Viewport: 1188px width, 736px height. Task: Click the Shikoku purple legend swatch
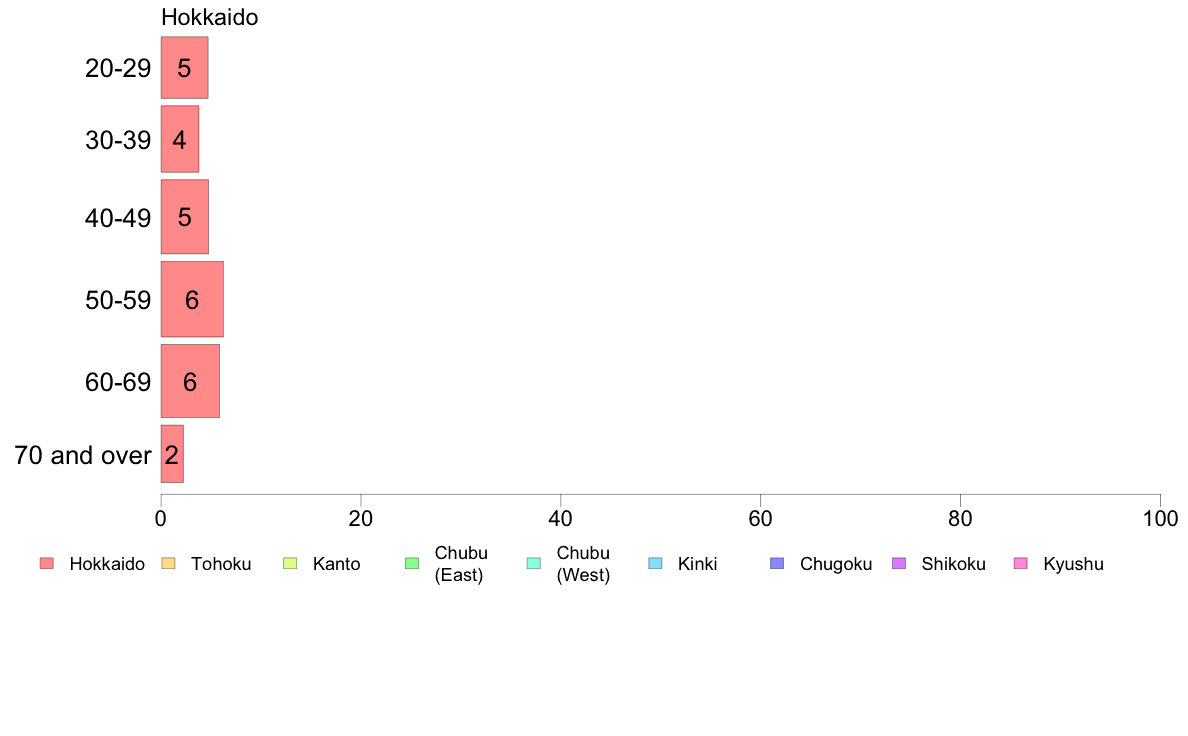pos(899,563)
